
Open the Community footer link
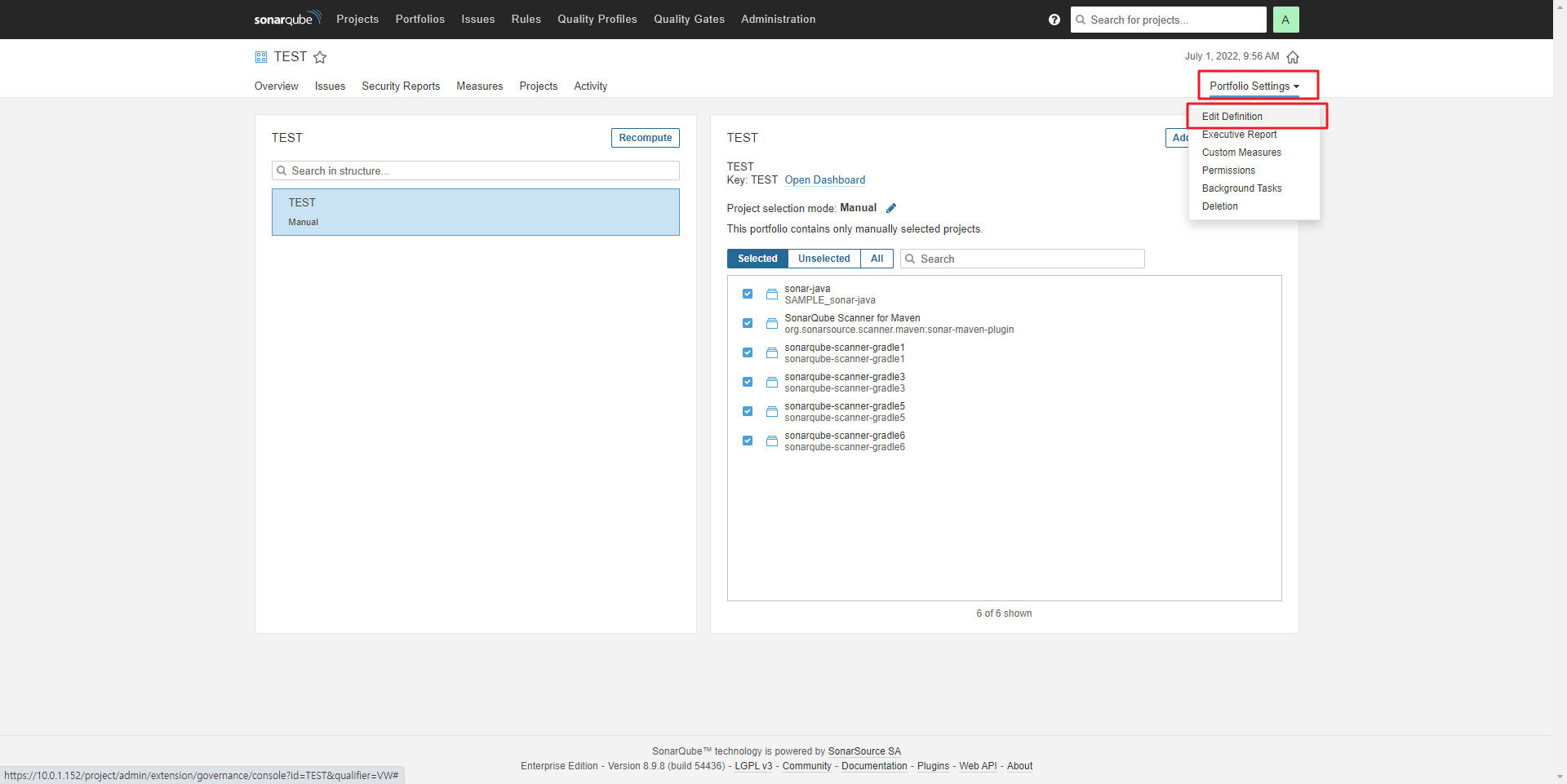tap(807, 766)
